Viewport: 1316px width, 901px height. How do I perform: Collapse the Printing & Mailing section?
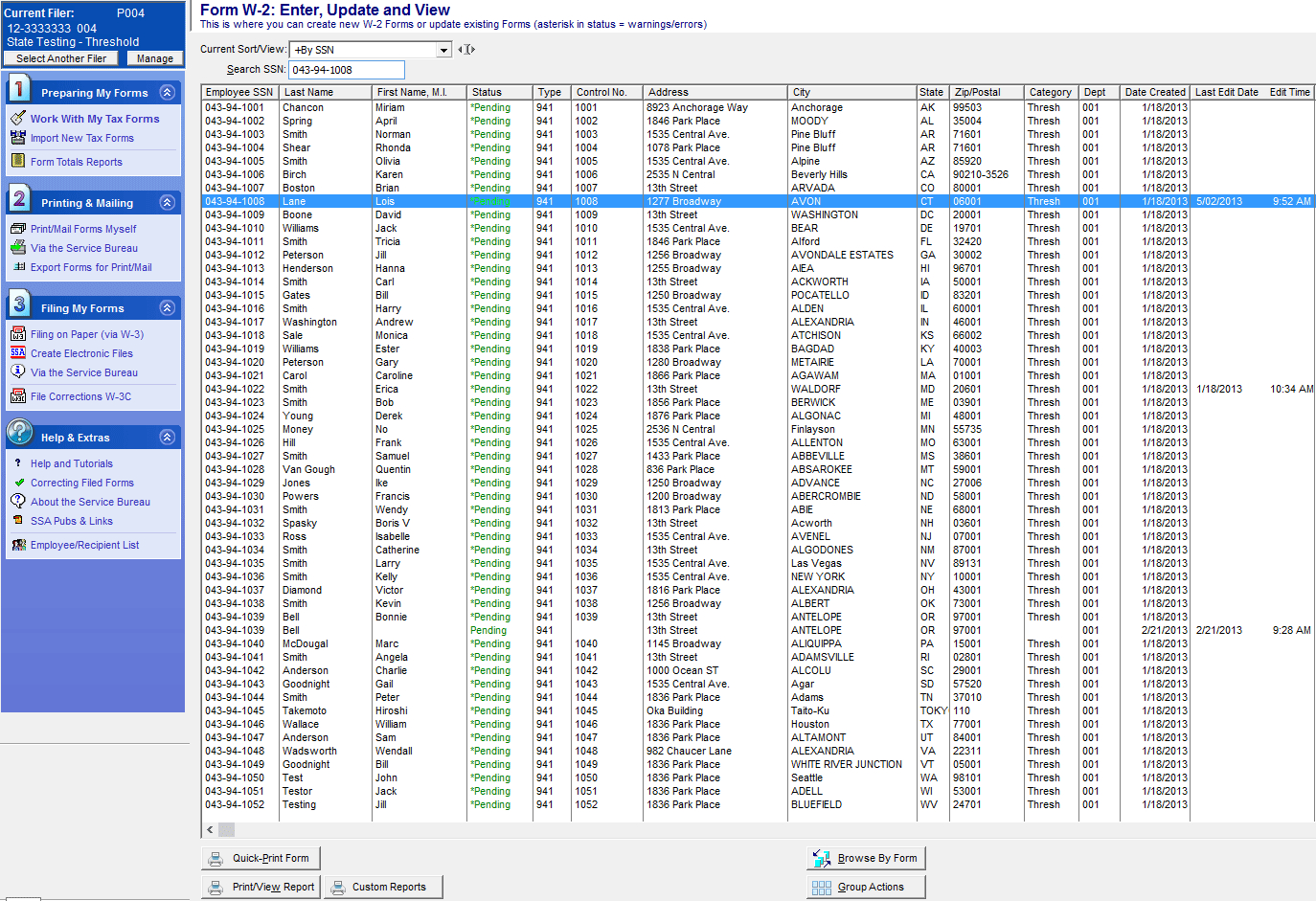pyautogui.click(x=167, y=203)
